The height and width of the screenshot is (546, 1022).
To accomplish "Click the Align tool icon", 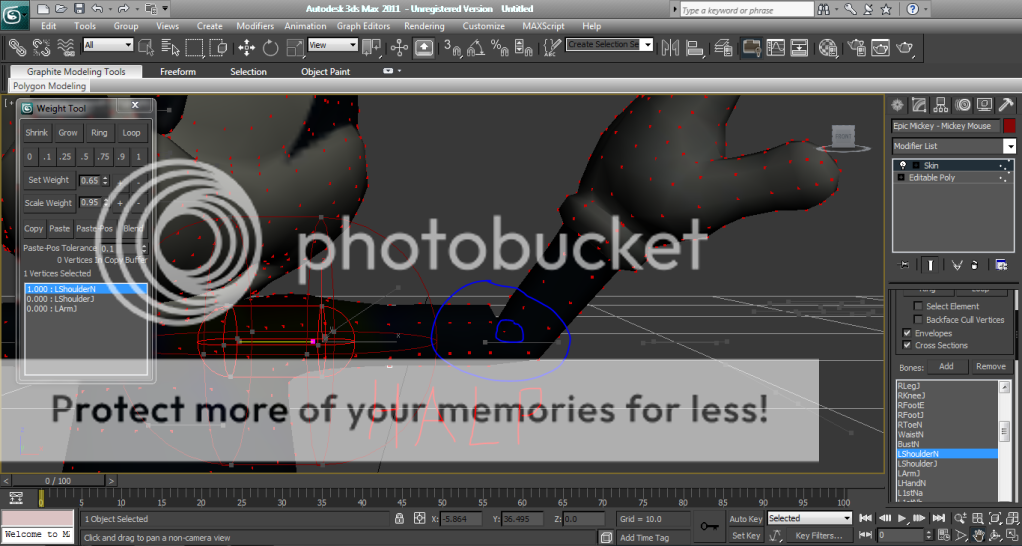I will click(x=695, y=48).
